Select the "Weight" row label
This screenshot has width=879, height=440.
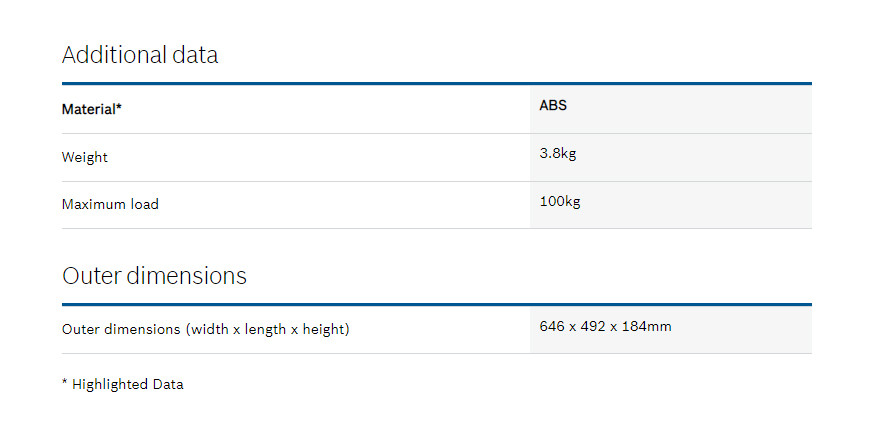pos(85,157)
